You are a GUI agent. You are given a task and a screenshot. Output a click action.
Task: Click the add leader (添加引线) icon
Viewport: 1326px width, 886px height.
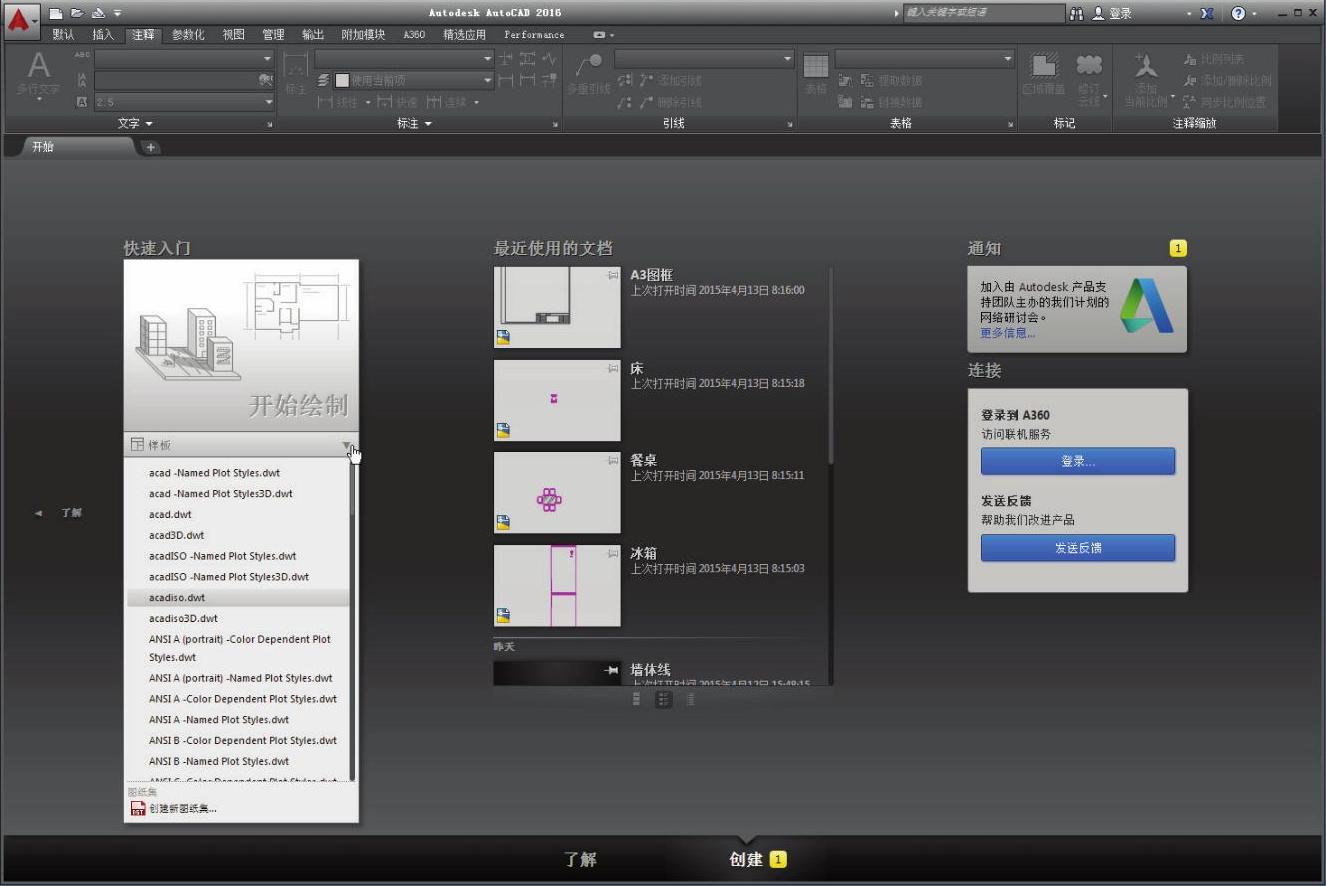click(646, 80)
